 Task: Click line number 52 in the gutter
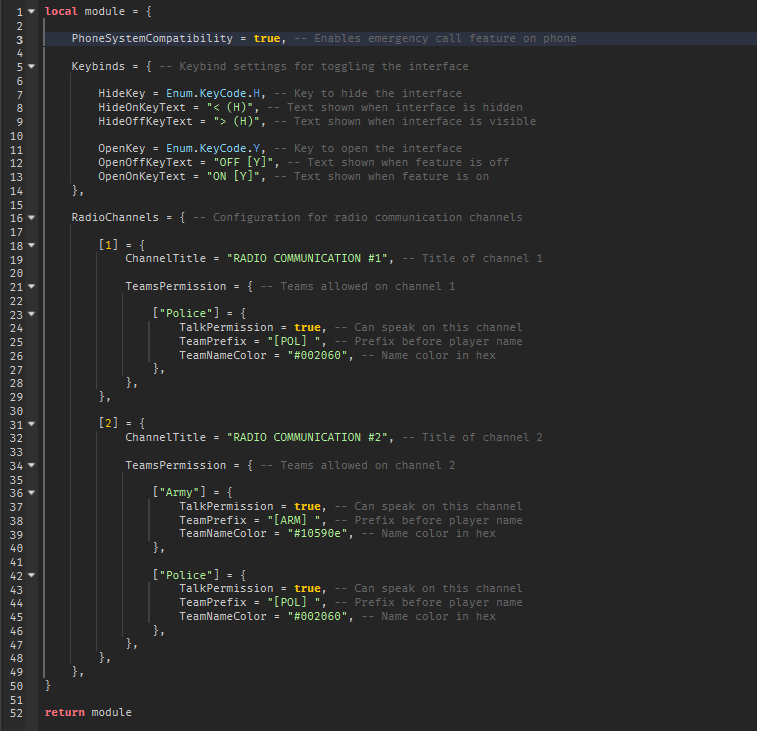pyautogui.click(x=17, y=712)
